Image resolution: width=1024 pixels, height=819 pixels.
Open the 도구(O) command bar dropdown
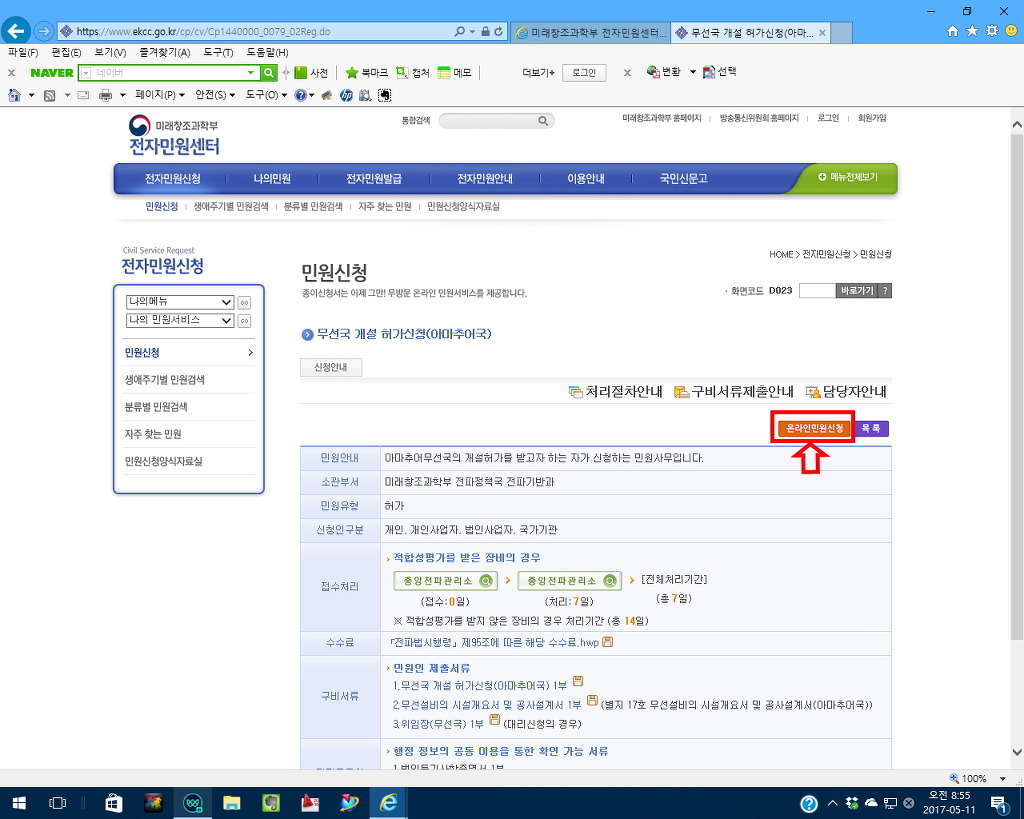click(266, 95)
